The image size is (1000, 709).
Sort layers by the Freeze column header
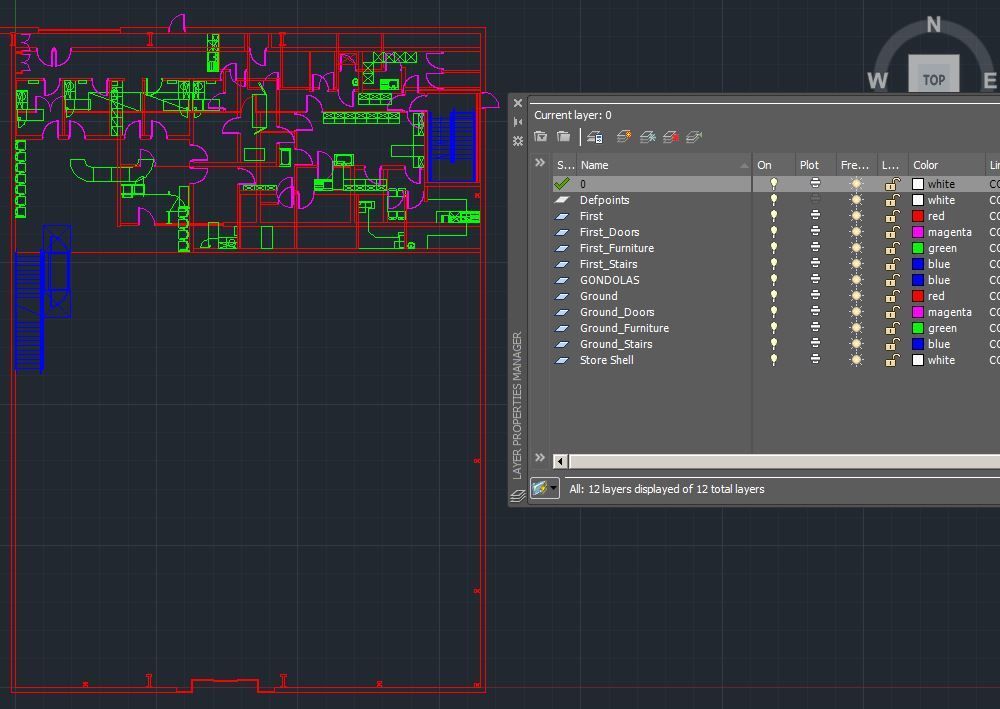(x=856, y=165)
